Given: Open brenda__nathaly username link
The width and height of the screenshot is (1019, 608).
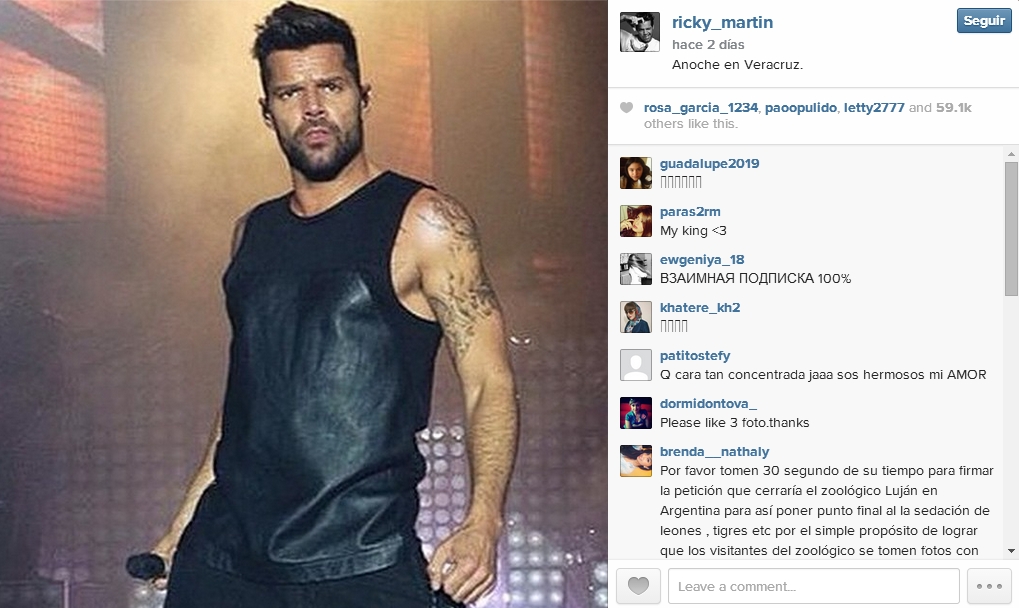Looking at the screenshot, I should [x=714, y=452].
